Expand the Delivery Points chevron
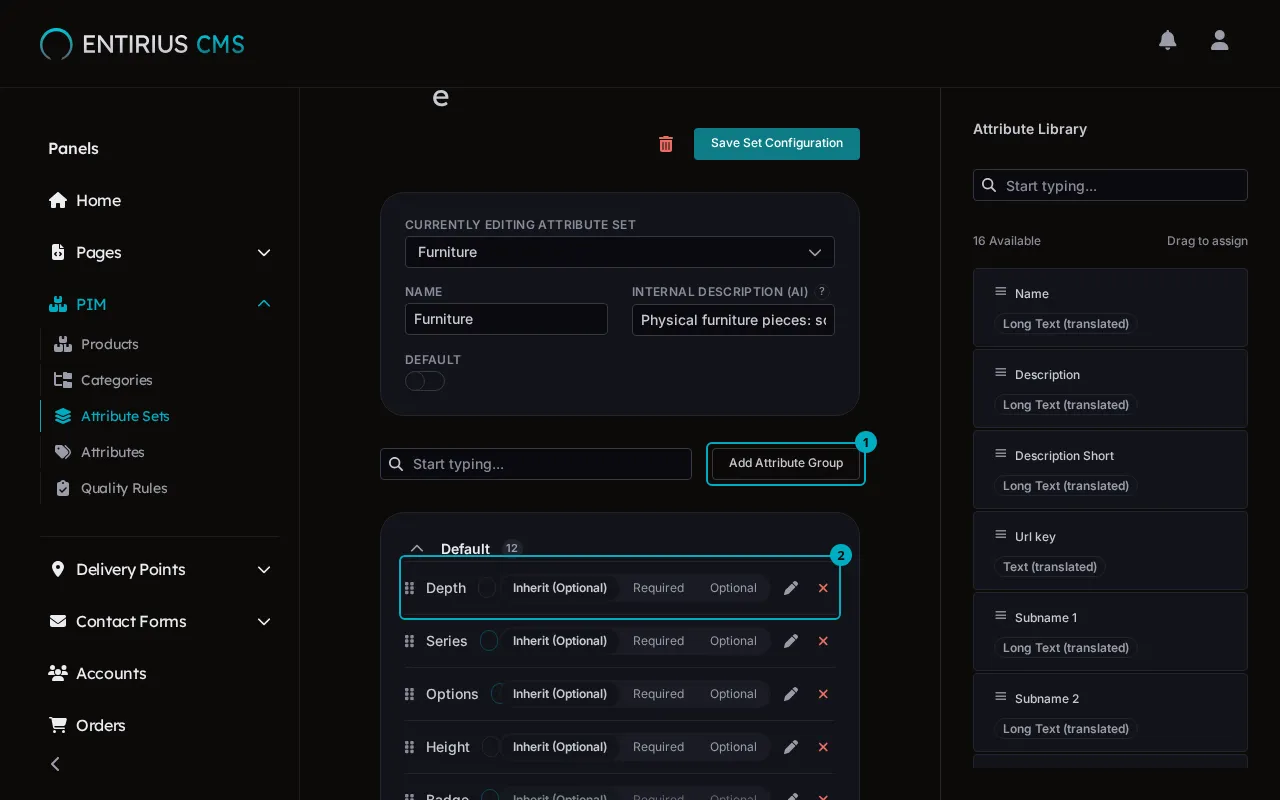The image size is (1280, 800). click(x=264, y=569)
